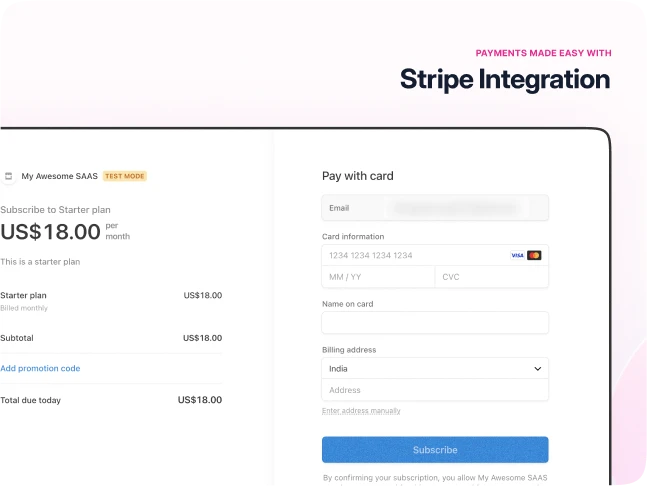Screen dimensions: 647x486
Task: Click the billing Address field
Action: [x=435, y=390]
